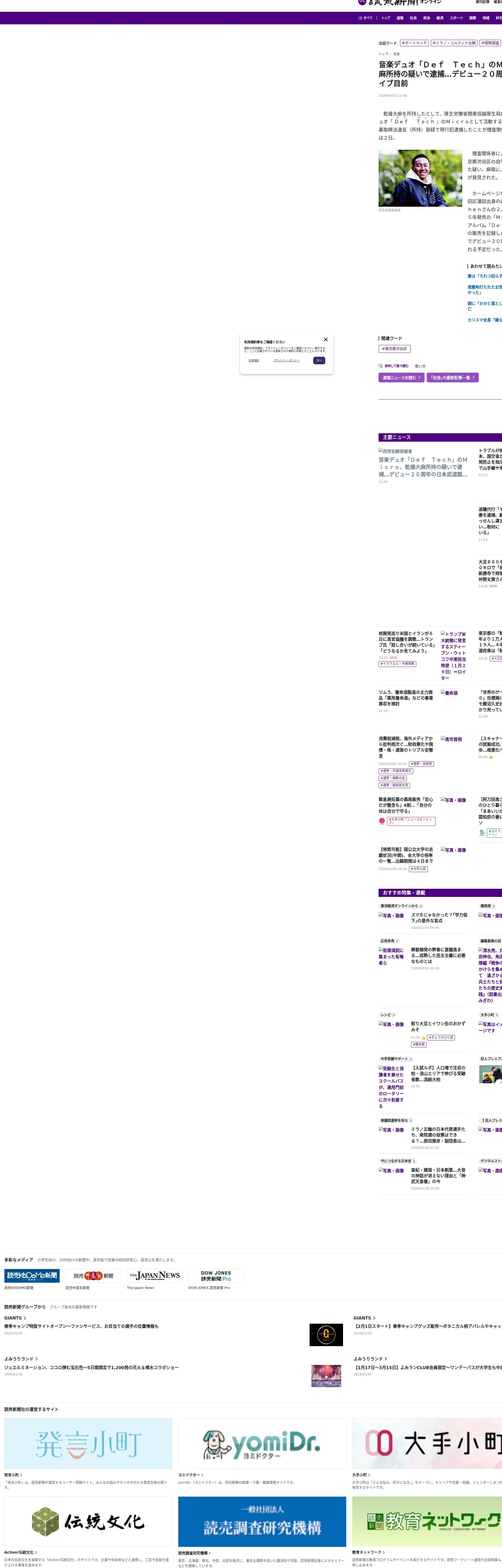
Task: Select スポーツ in the navigation bar
Action: (456, 18)
